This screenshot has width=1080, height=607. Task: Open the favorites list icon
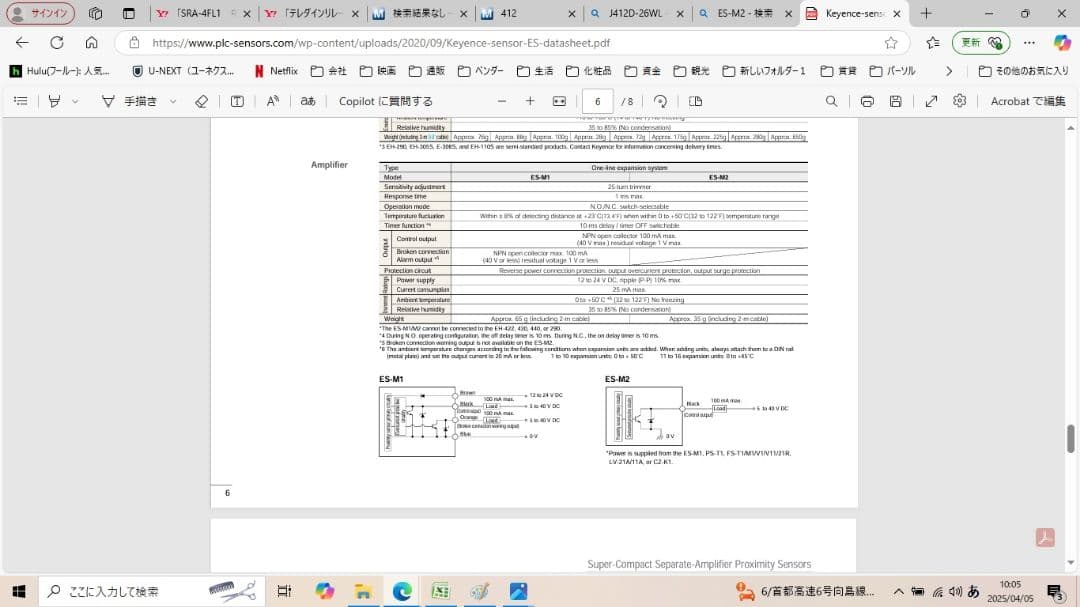933,43
